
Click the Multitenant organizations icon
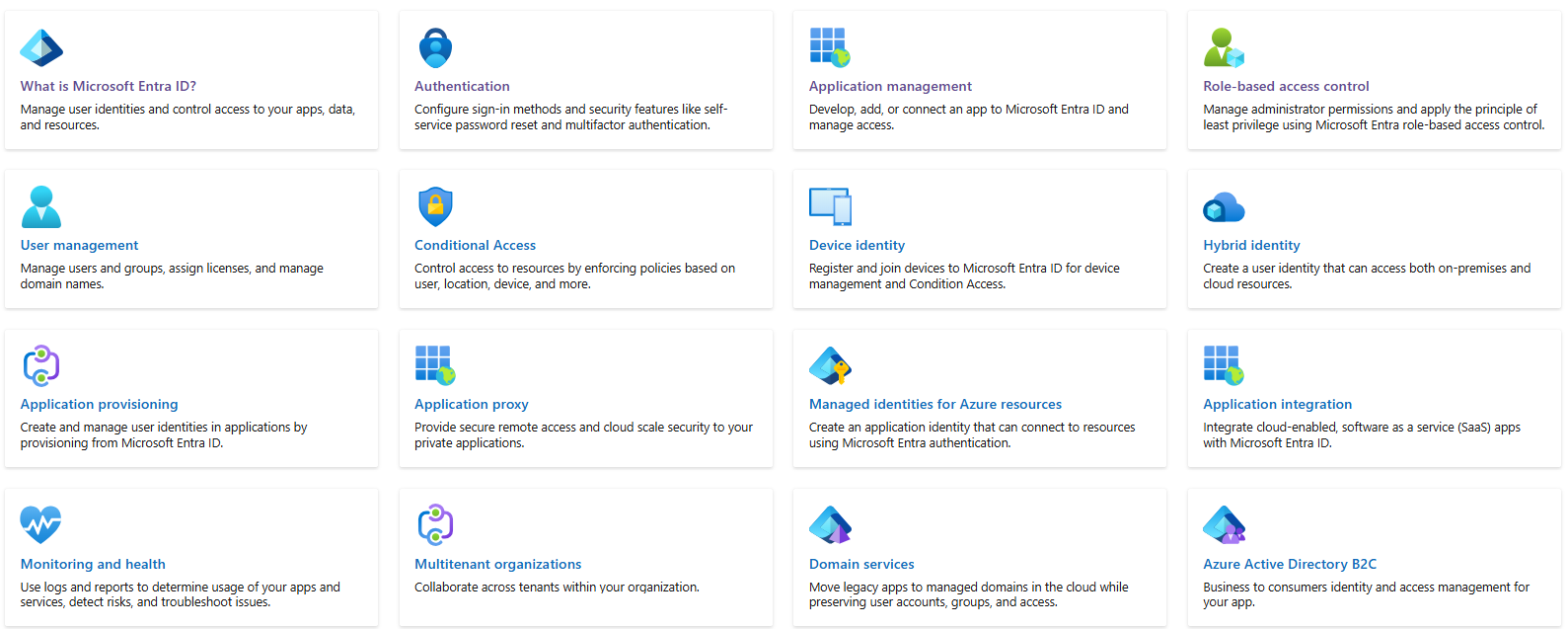click(435, 524)
